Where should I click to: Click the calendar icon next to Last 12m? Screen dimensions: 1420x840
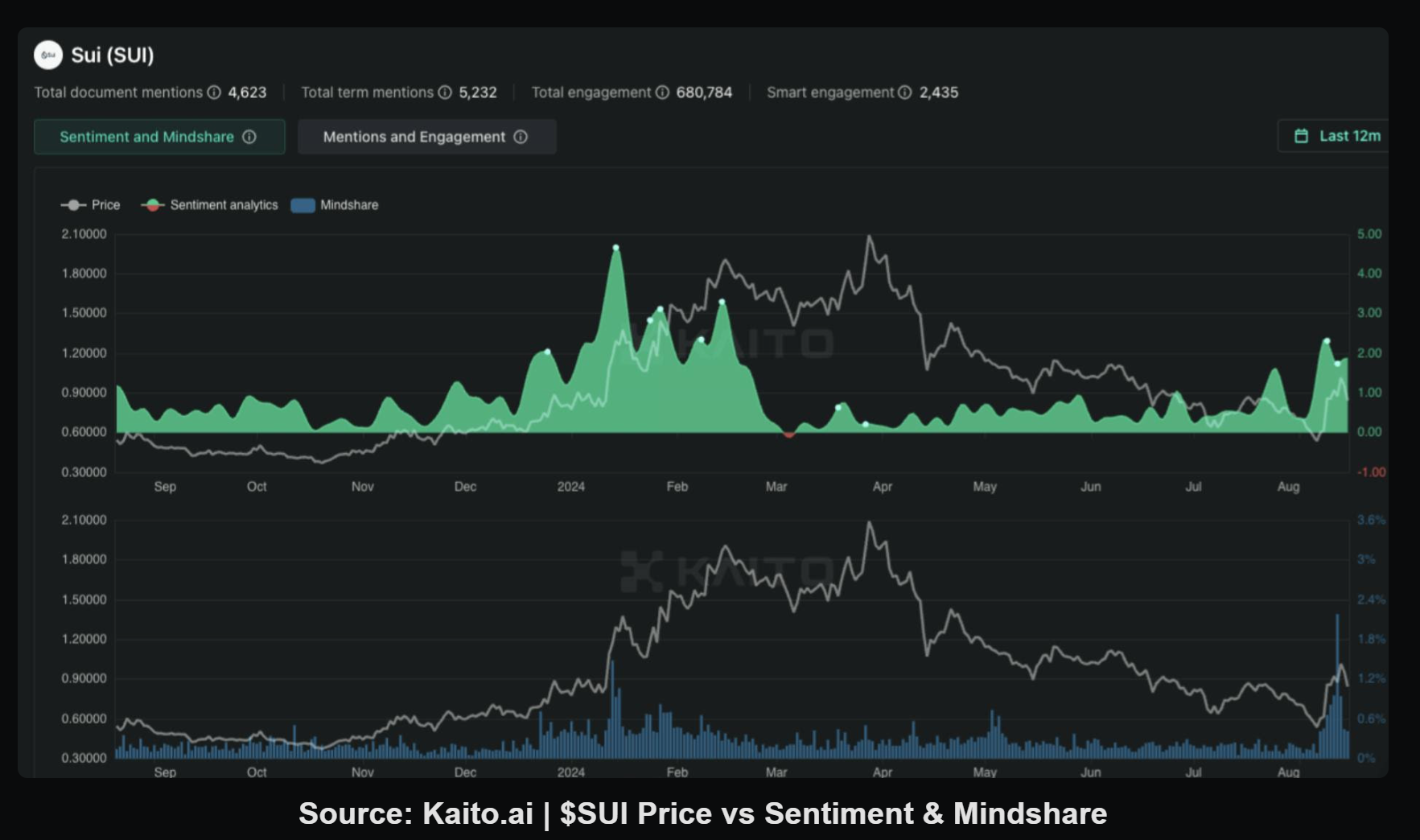pyautogui.click(x=1301, y=136)
